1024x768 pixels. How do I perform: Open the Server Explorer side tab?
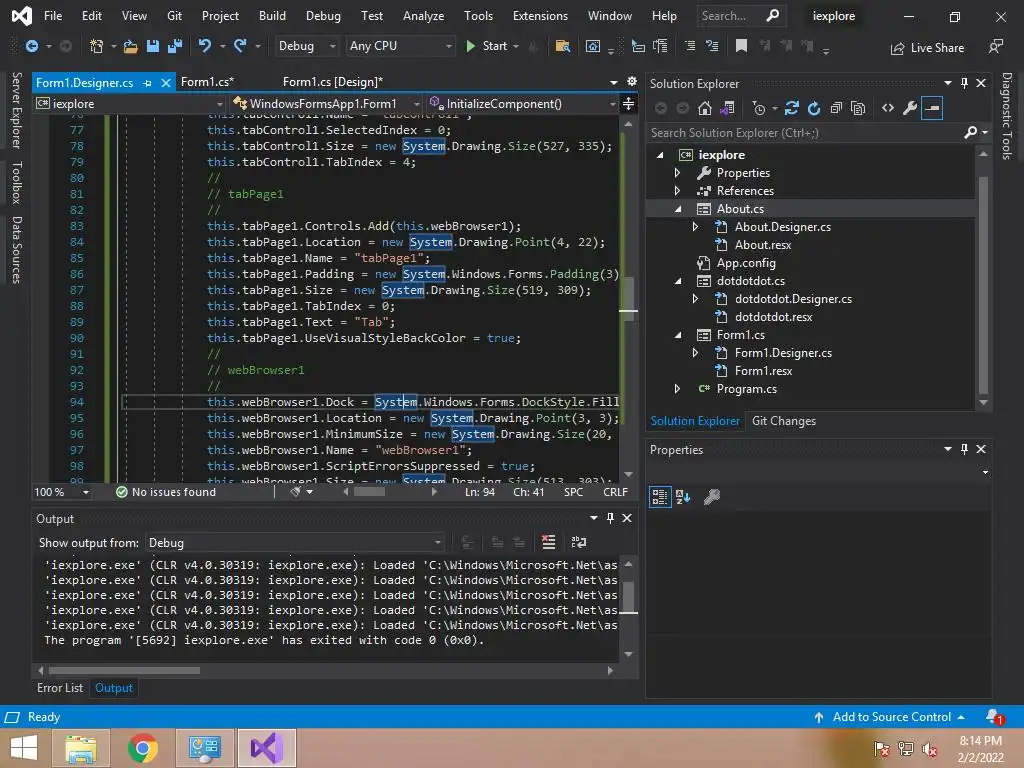(16, 110)
